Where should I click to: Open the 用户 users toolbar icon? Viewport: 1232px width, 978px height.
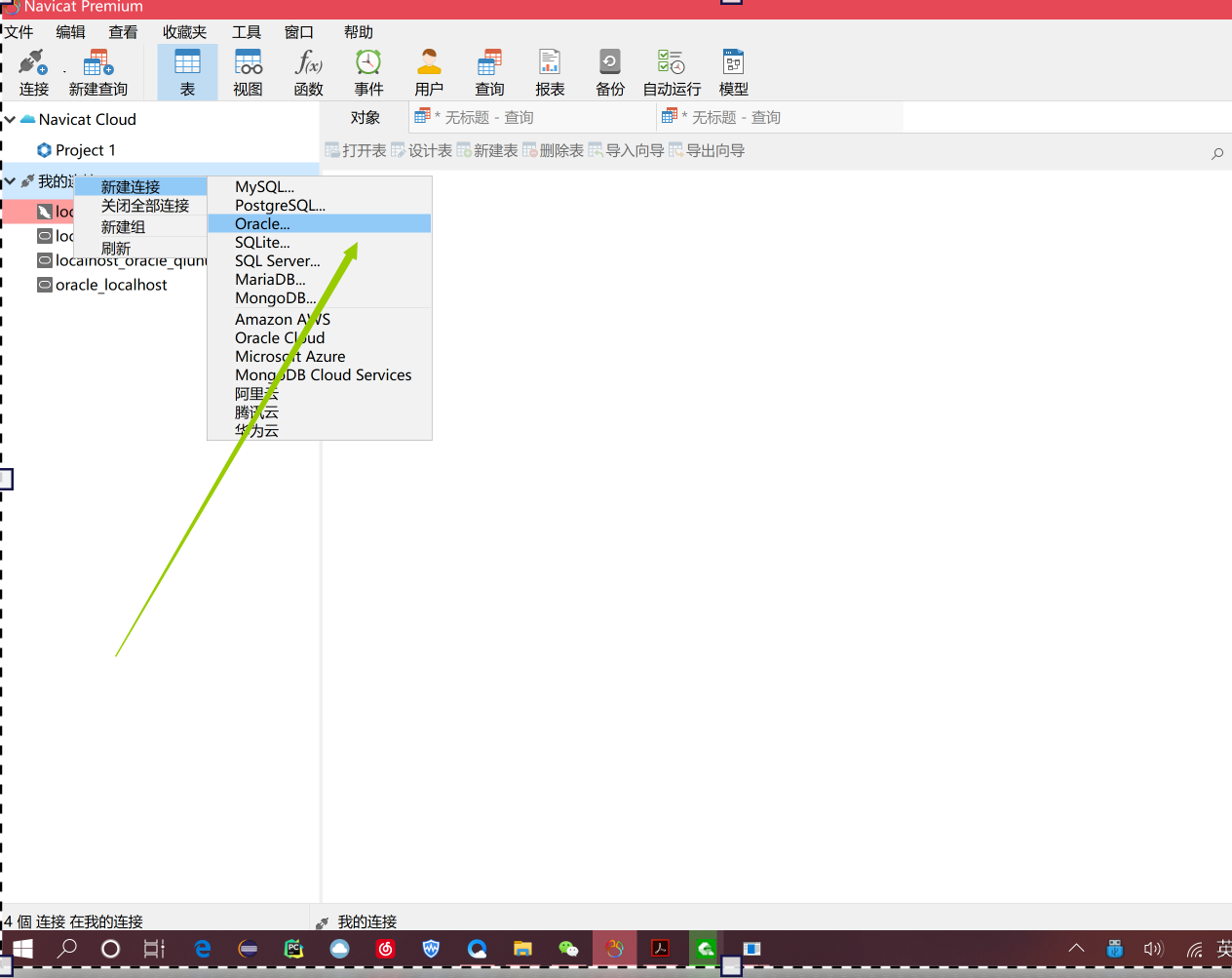pyautogui.click(x=429, y=73)
